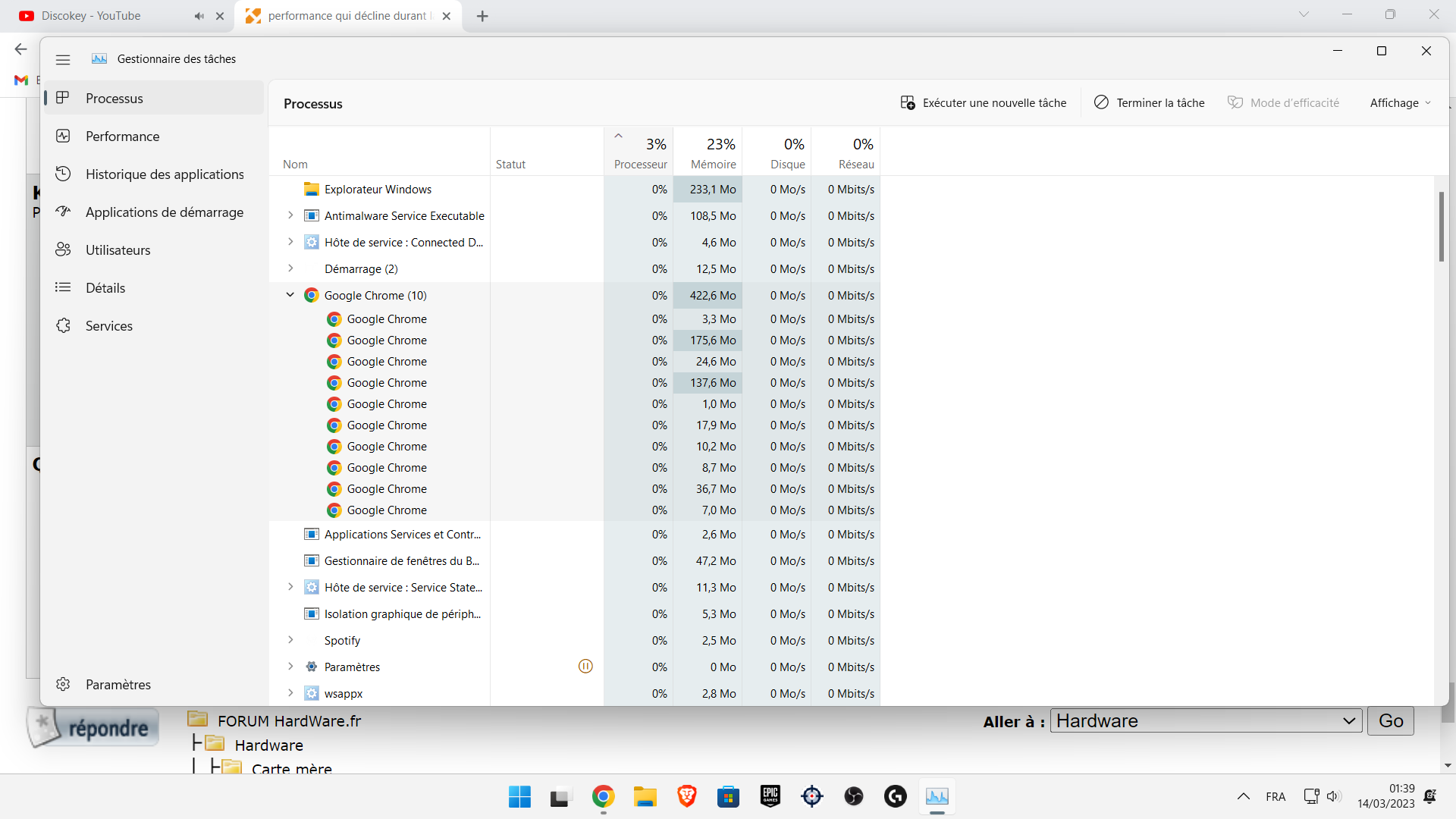Click the suspended status icon for Paramètres
This screenshot has width=1456, height=819.
(585, 667)
